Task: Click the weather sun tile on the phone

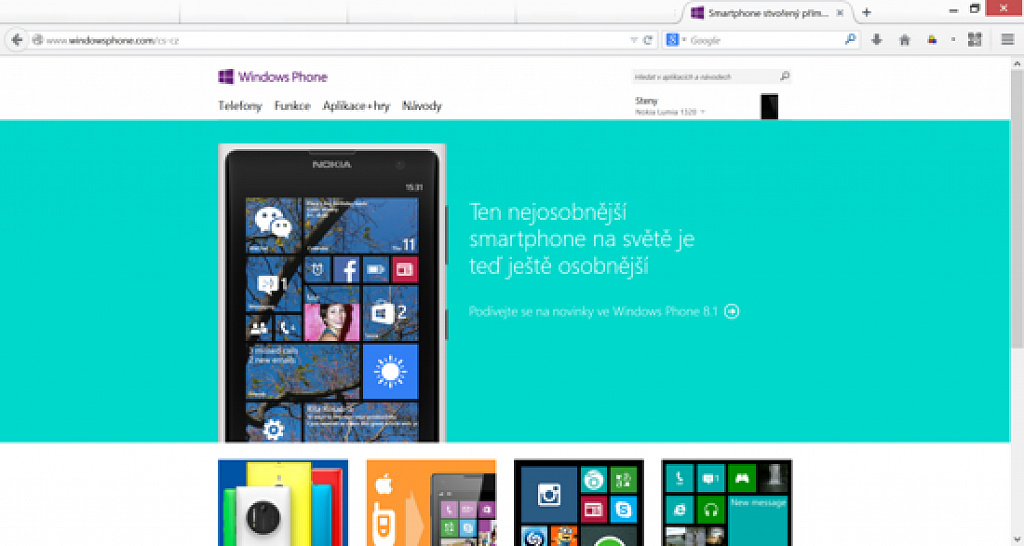Action: pos(390,372)
